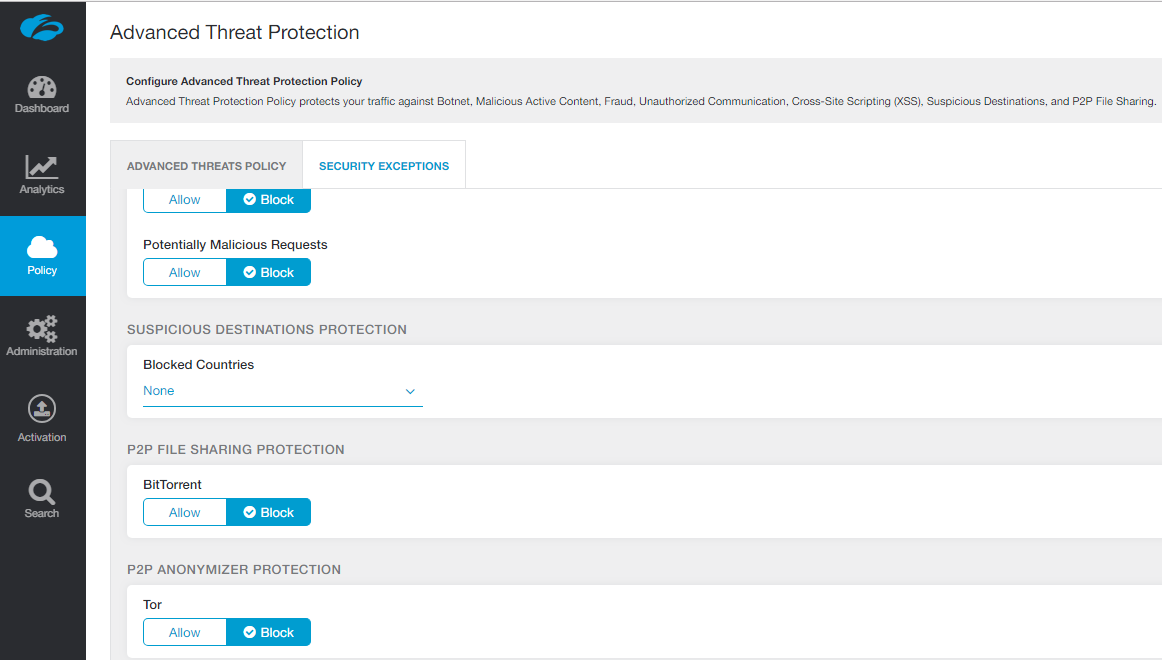
Task: Open the Analytics chart icon
Action: click(42, 168)
